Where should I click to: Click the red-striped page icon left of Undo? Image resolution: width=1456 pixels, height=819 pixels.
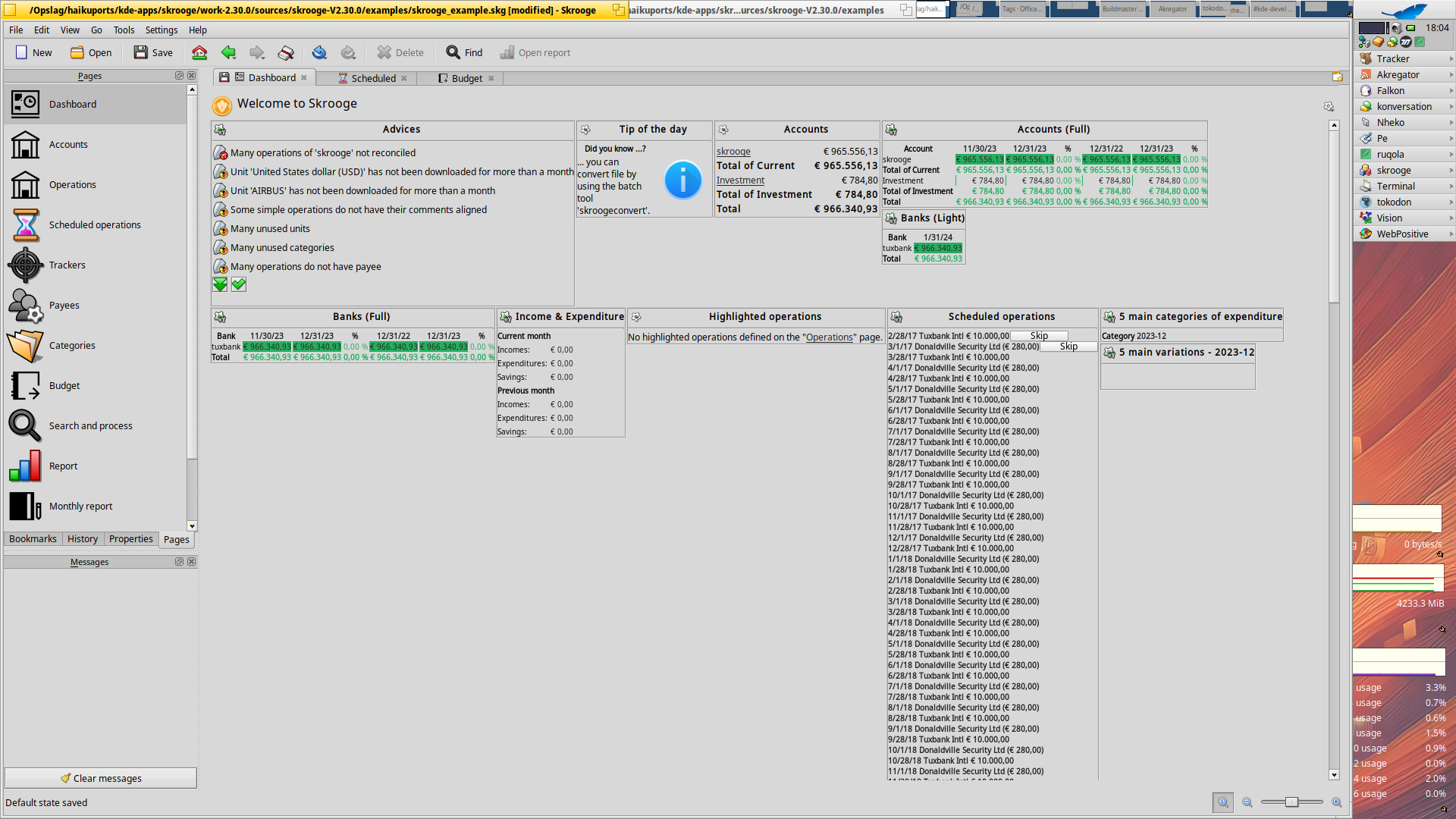coord(286,52)
